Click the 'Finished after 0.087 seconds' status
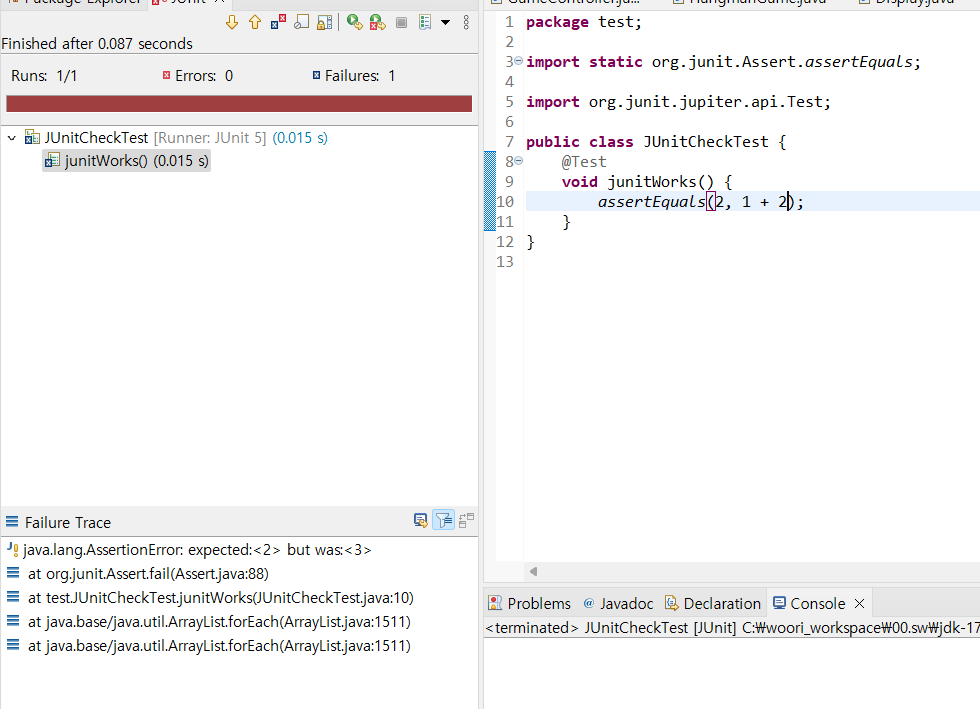 [x=97, y=44]
